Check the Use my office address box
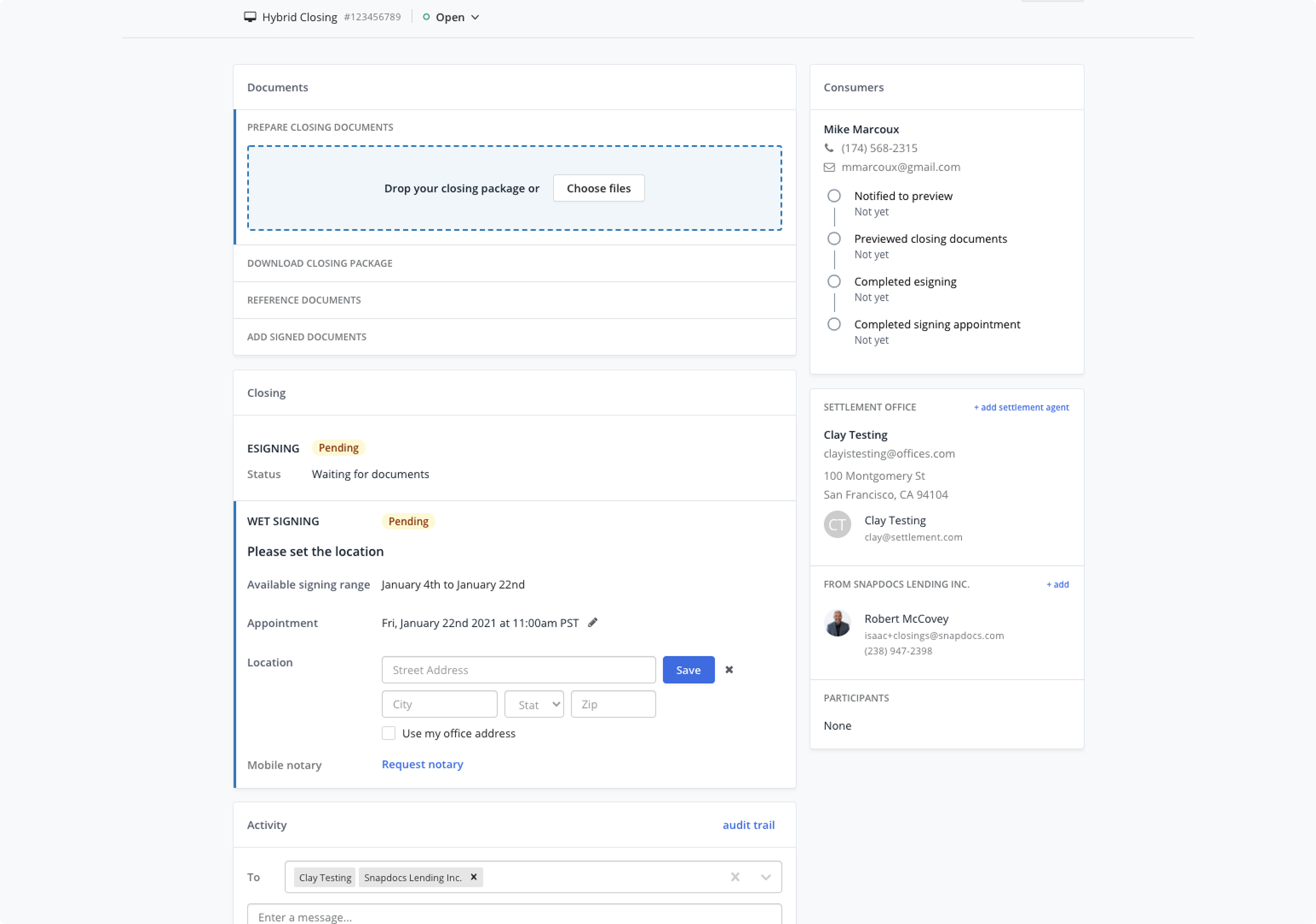 click(388, 733)
